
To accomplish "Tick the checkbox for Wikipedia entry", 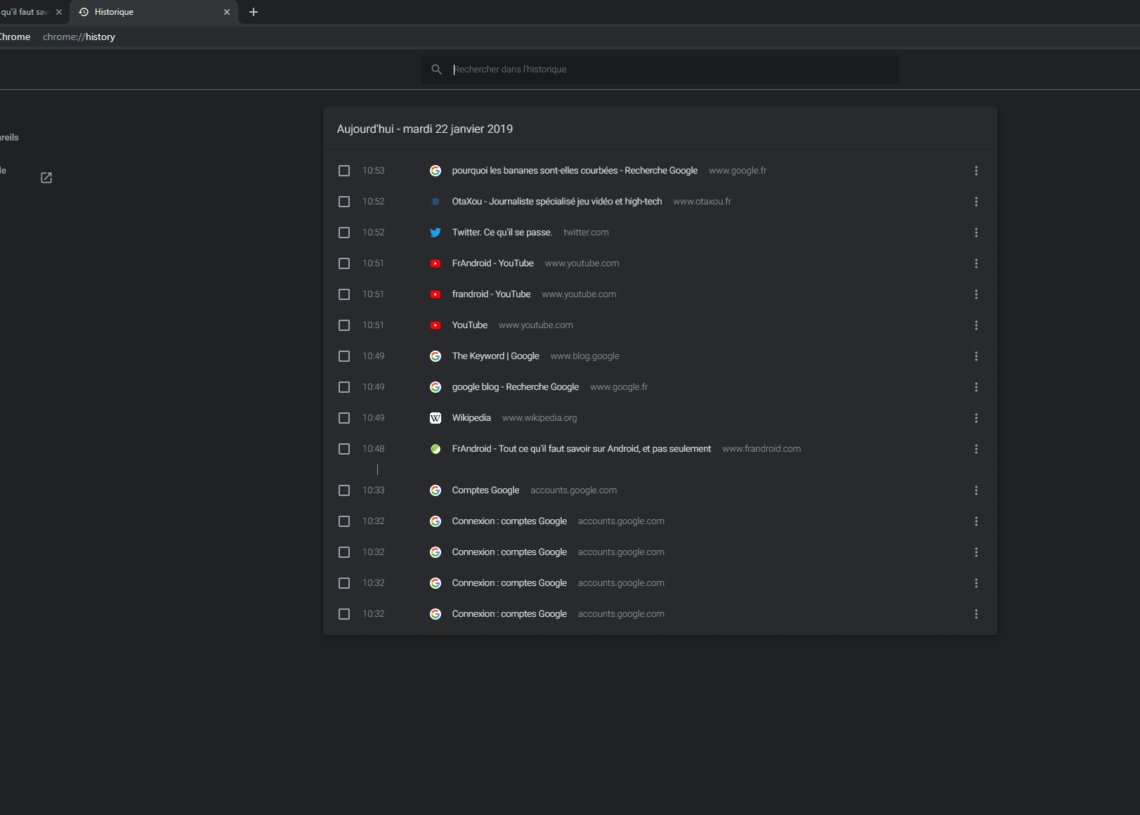I will (344, 418).
